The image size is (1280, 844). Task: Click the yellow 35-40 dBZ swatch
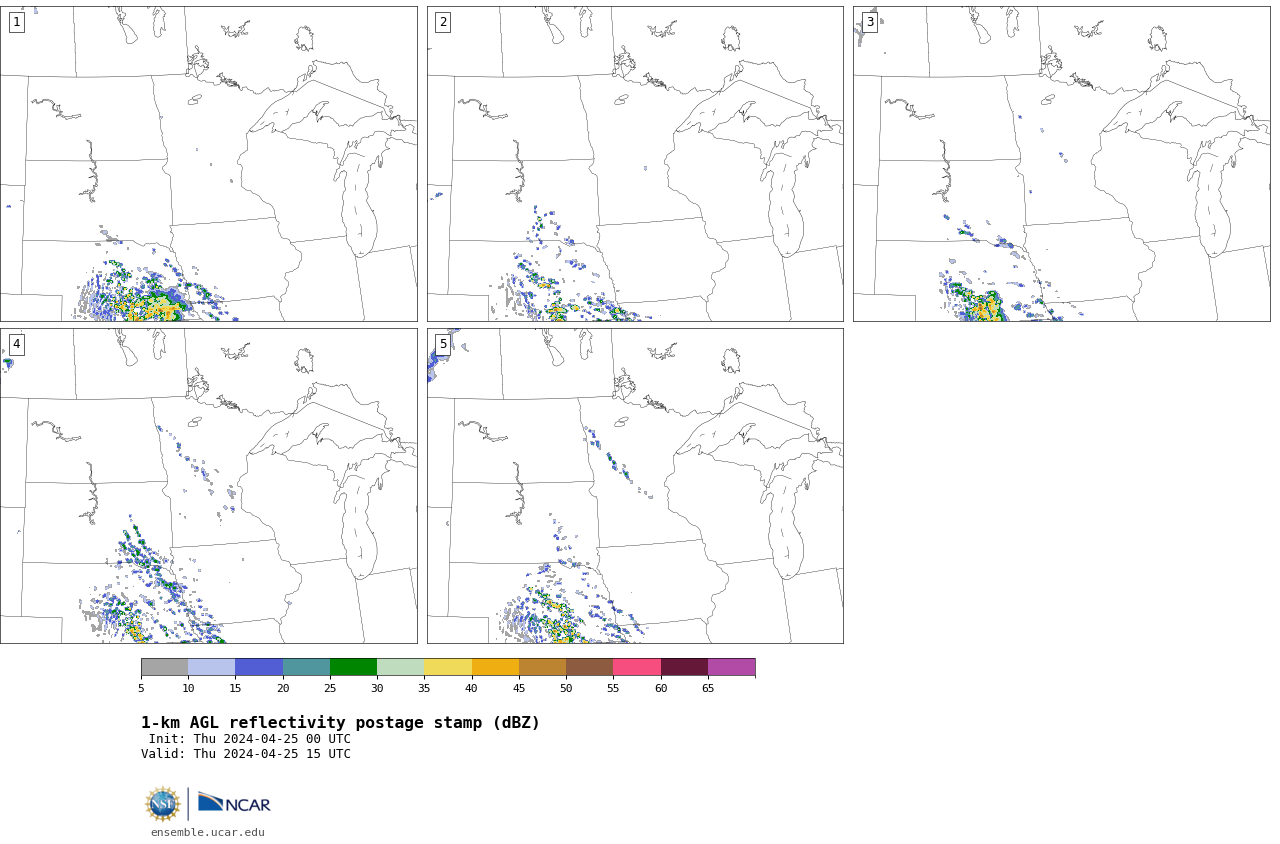pos(448,667)
